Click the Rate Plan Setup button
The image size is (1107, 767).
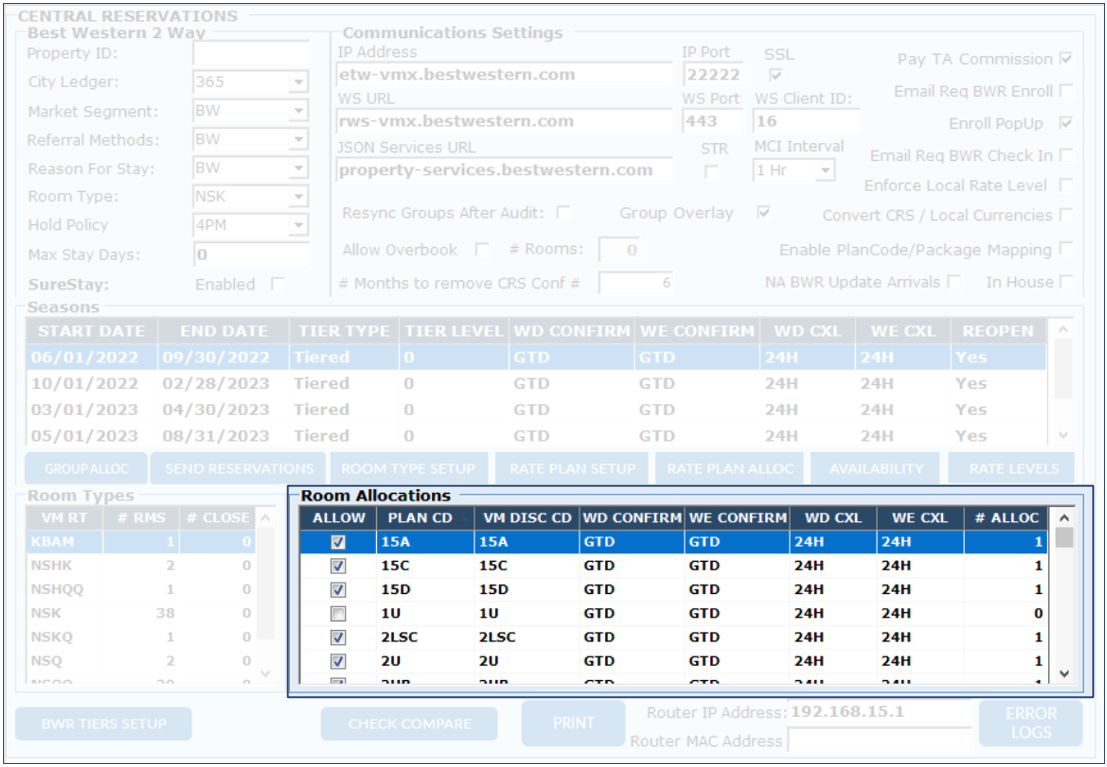click(572, 468)
